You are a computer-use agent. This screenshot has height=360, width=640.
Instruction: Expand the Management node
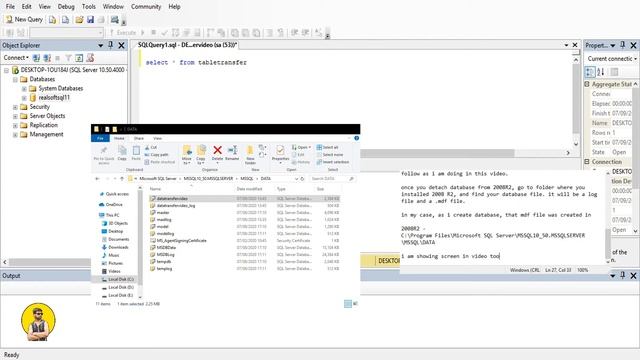pos(15,135)
